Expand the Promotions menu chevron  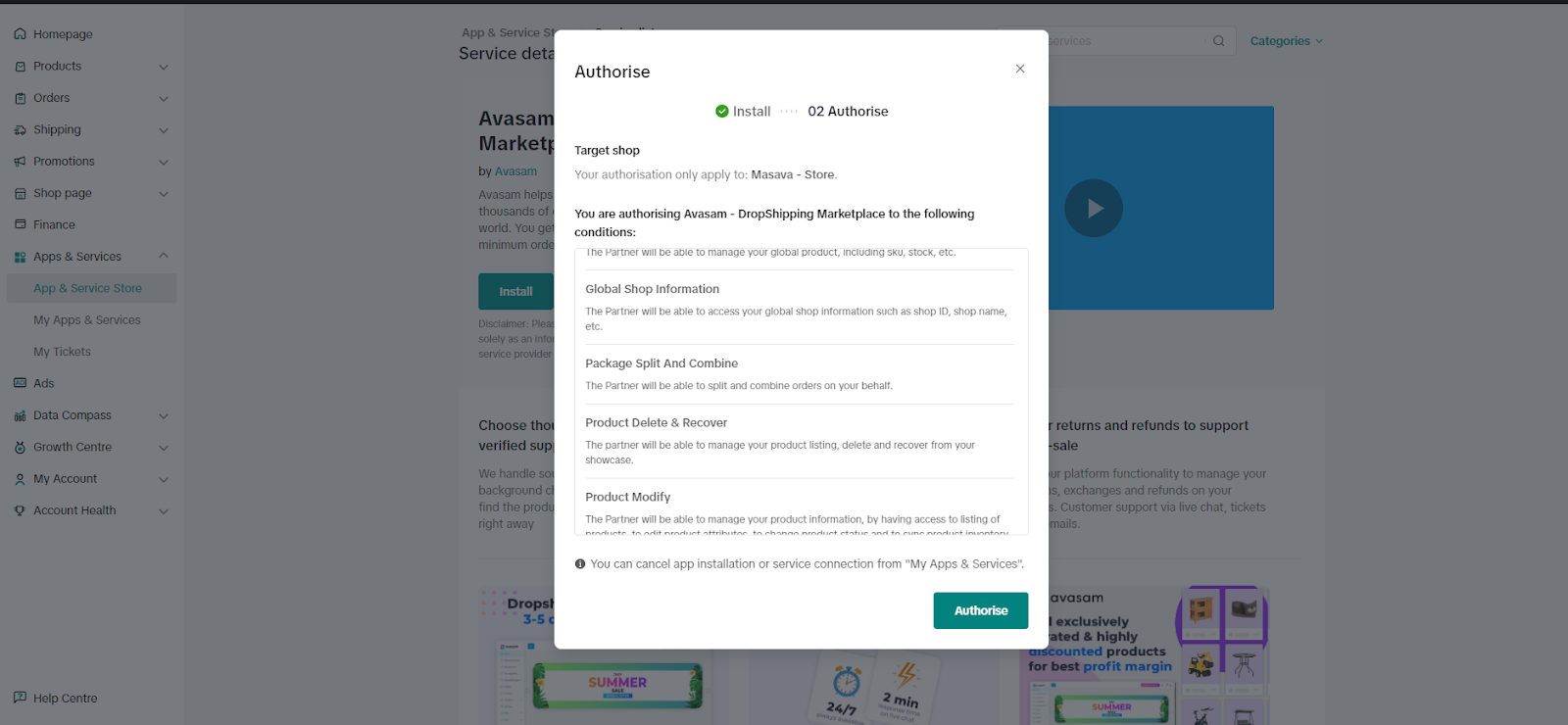164,162
